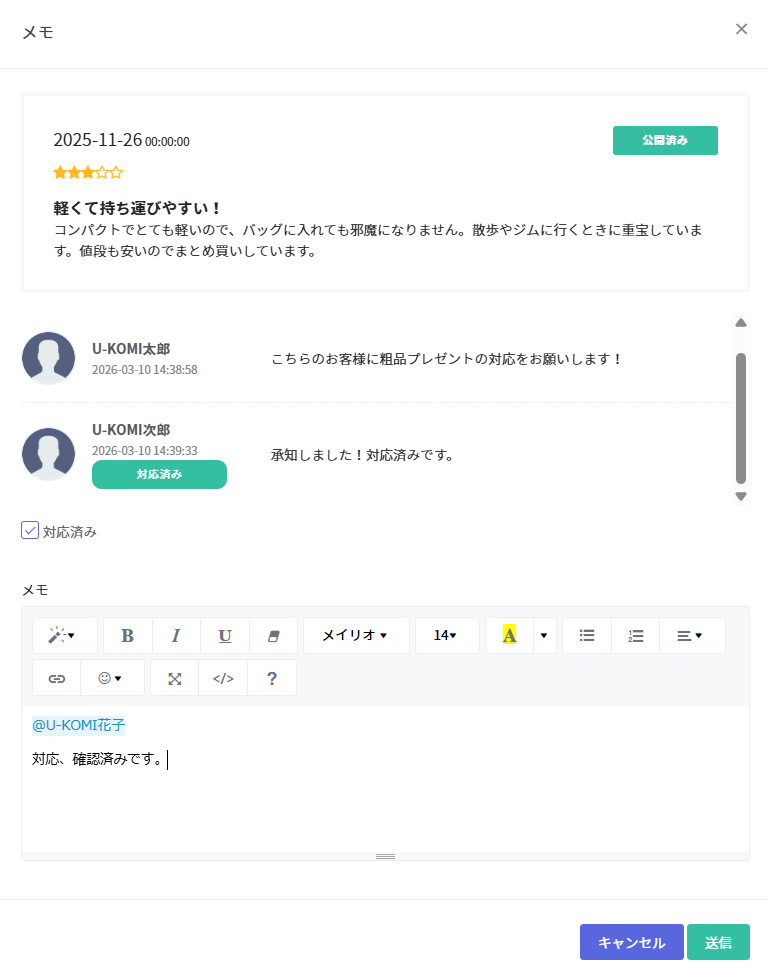
Task: Toggle fullscreen editor mode
Action: point(175,678)
